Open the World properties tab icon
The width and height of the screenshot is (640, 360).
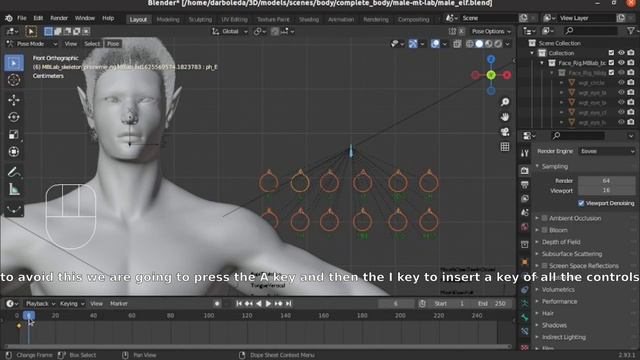pos(525,227)
